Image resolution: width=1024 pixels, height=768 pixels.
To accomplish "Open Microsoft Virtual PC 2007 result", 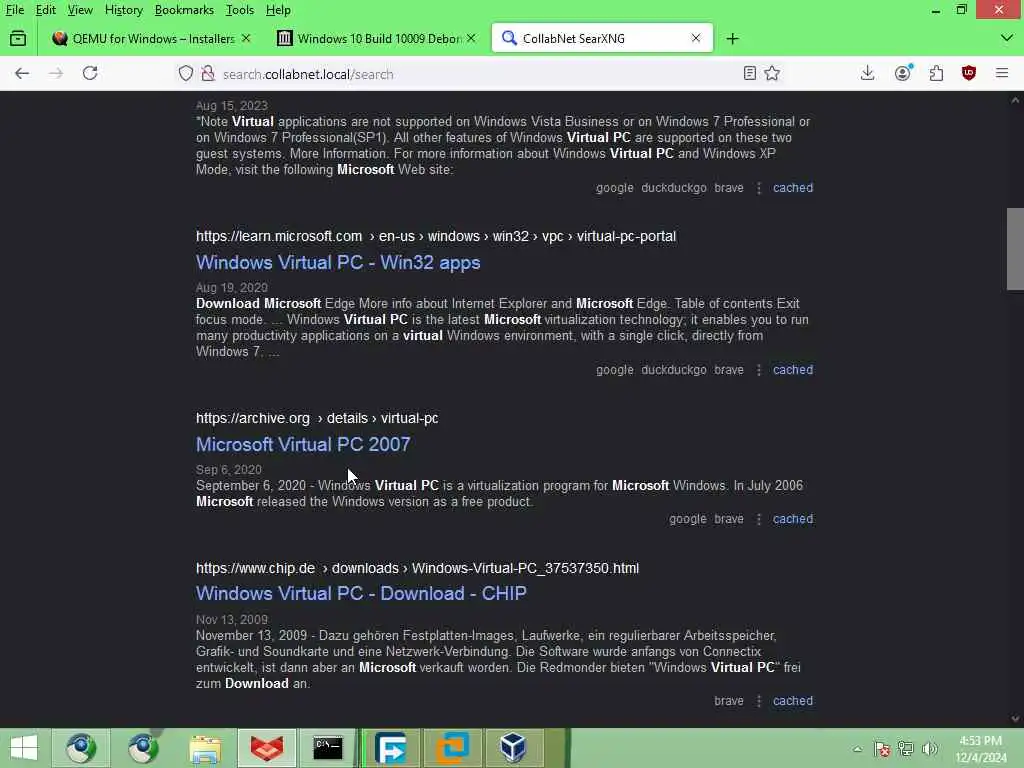I will [303, 445].
